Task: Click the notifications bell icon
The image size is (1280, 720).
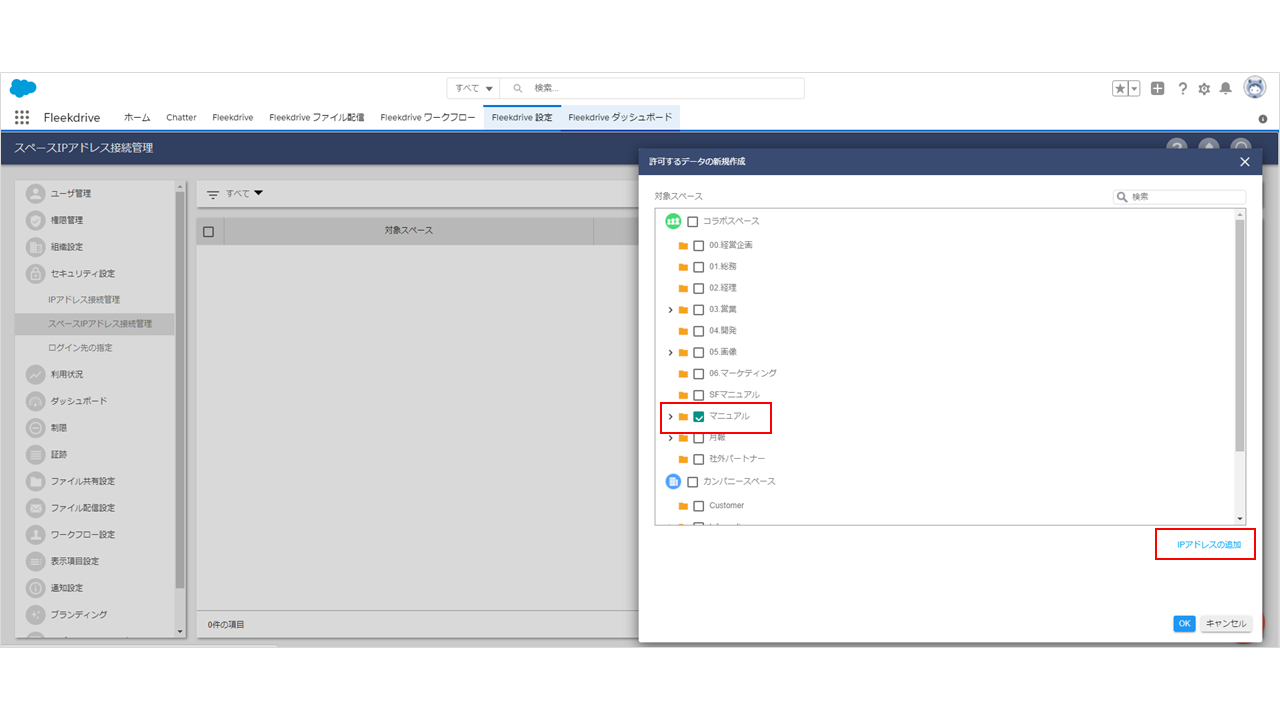Action: [1225, 88]
